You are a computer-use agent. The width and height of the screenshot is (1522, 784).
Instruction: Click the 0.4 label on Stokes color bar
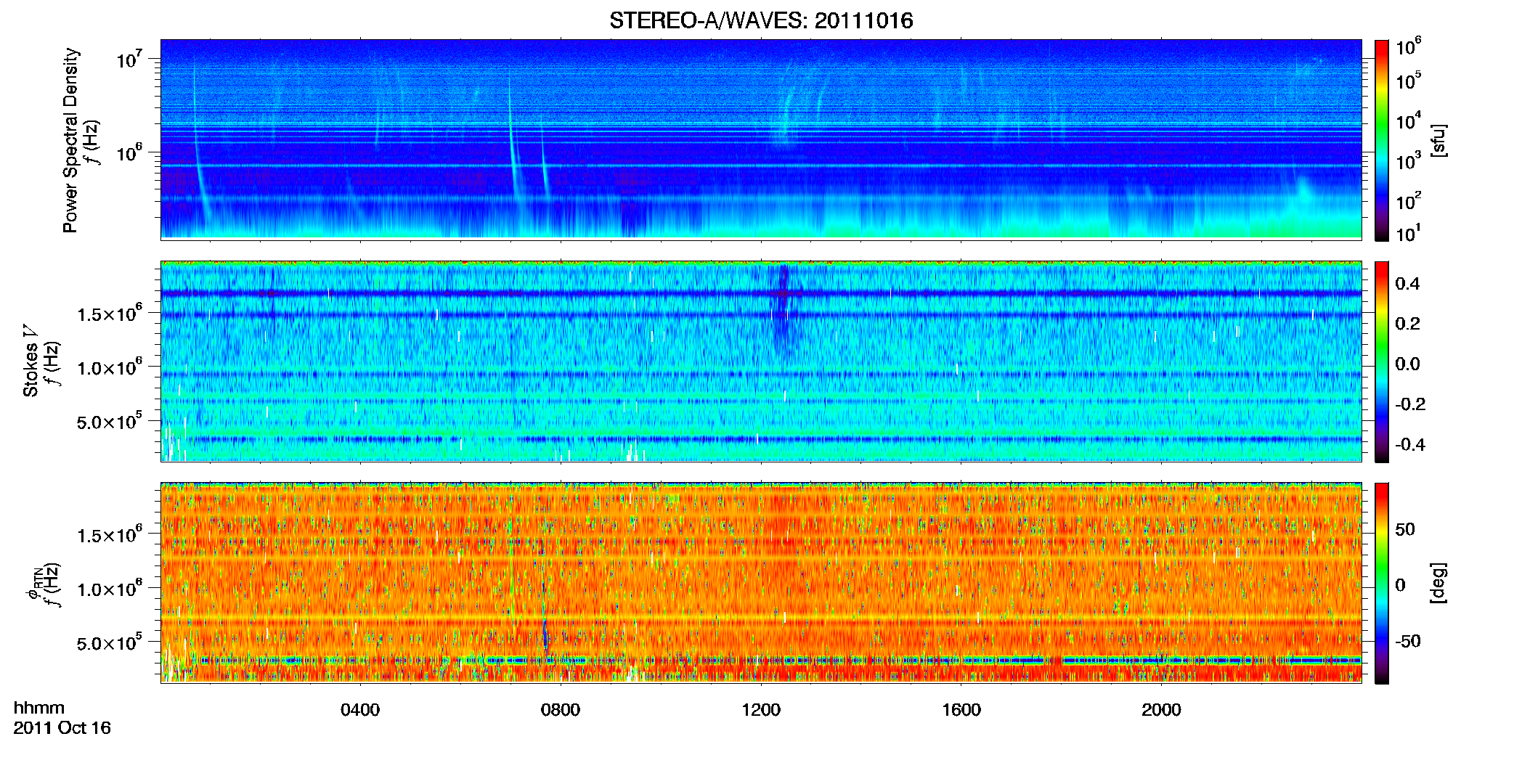1407,284
